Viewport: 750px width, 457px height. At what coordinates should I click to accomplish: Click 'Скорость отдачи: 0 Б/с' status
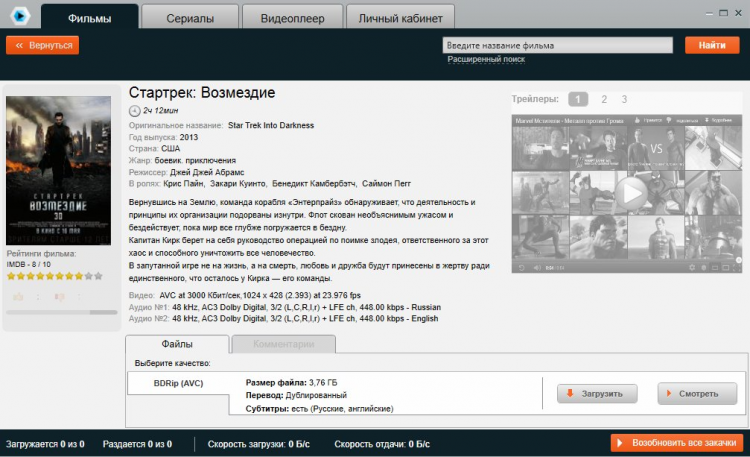382,444
